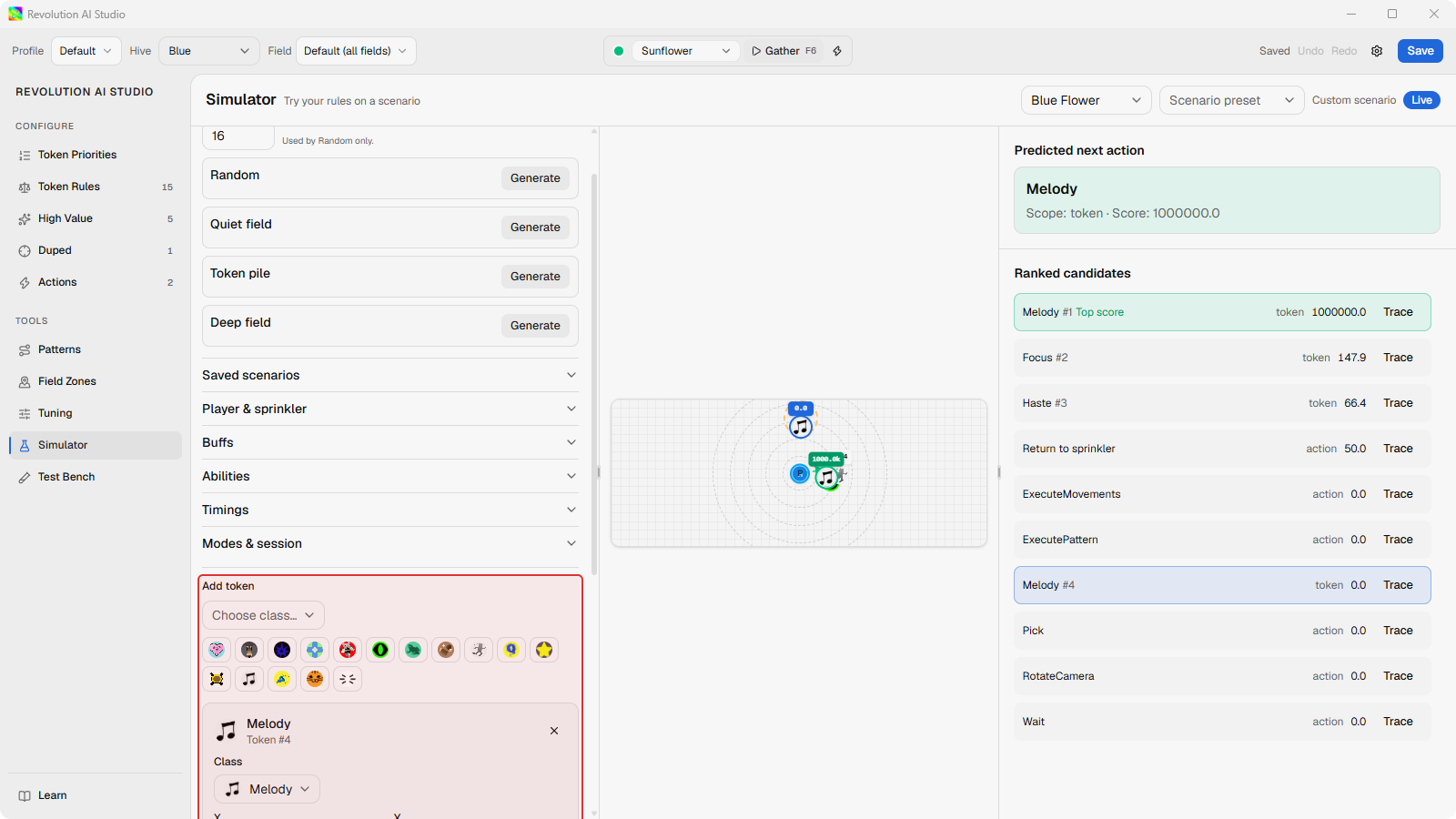
Task: Add the orange cat face token
Action: coord(315,679)
